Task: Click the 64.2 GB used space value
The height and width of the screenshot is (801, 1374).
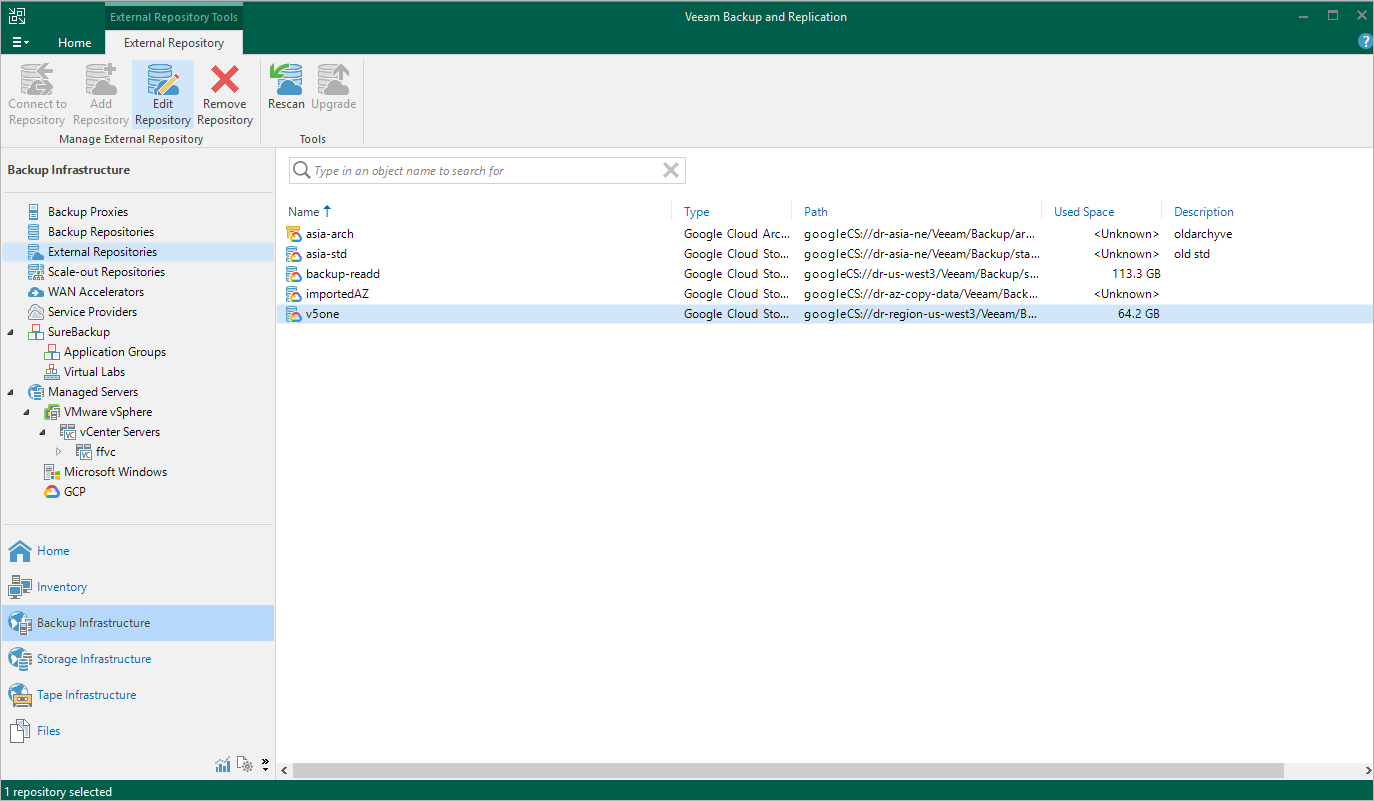Action: [x=1138, y=314]
